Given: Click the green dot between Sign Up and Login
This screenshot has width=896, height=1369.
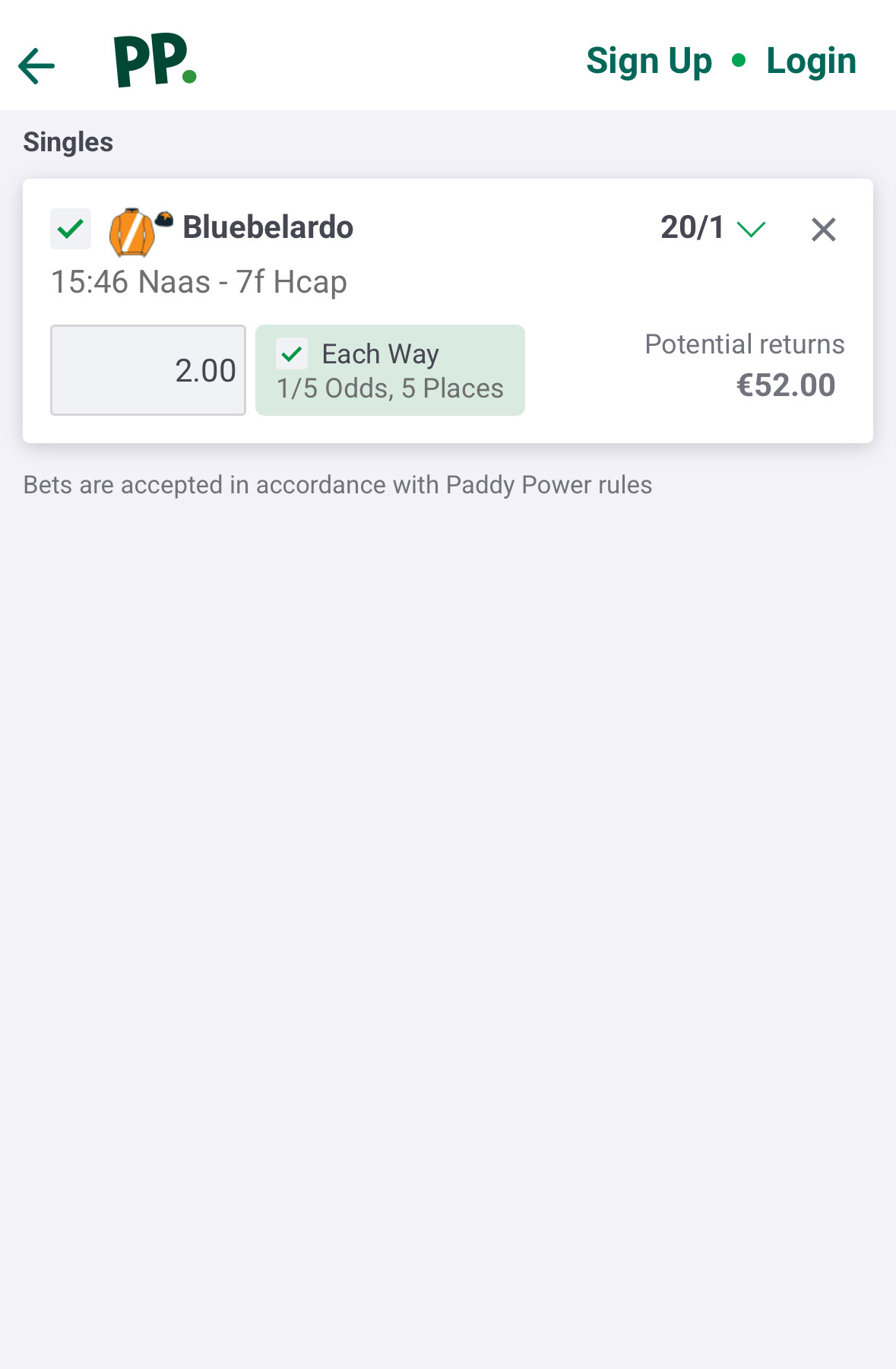Looking at the screenshot, I should 739,60.
